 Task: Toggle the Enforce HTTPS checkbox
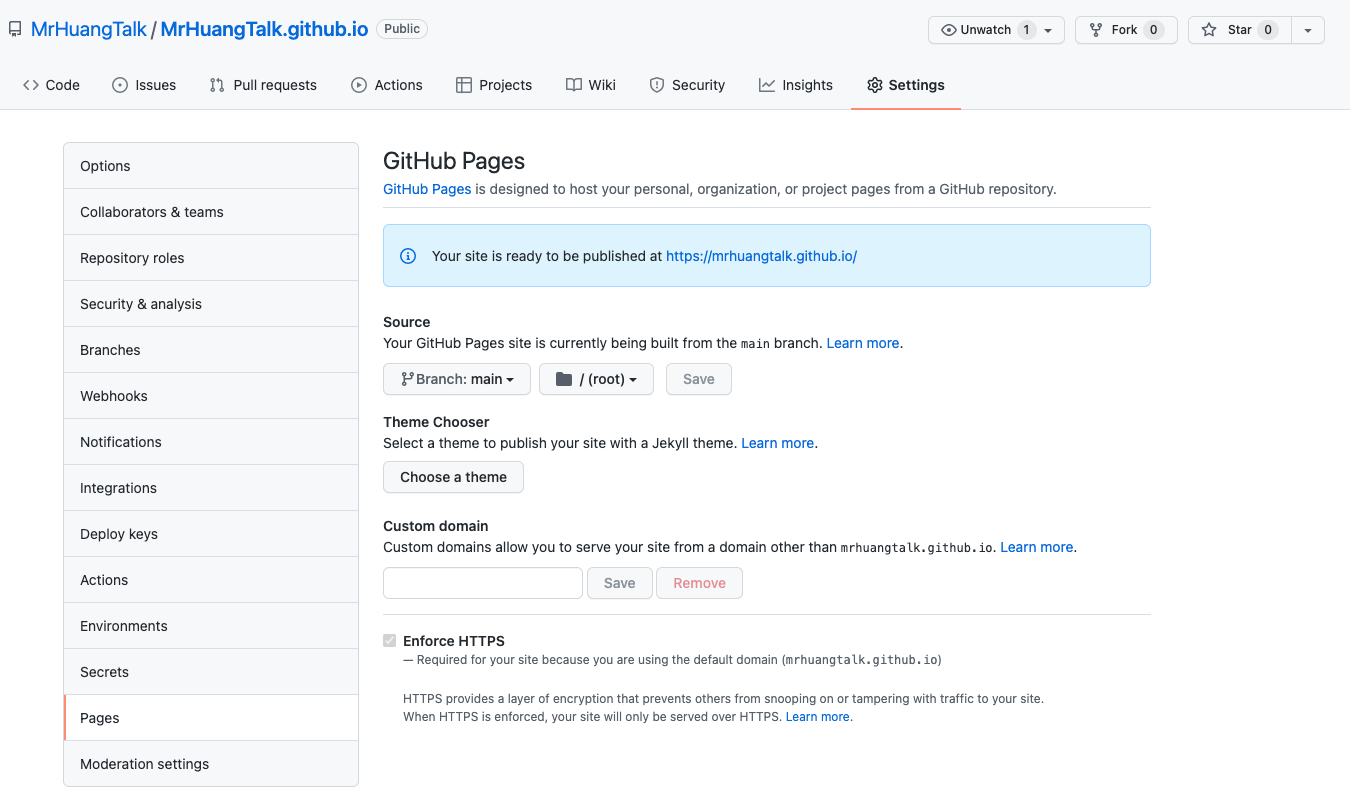[x=390, y=641]
